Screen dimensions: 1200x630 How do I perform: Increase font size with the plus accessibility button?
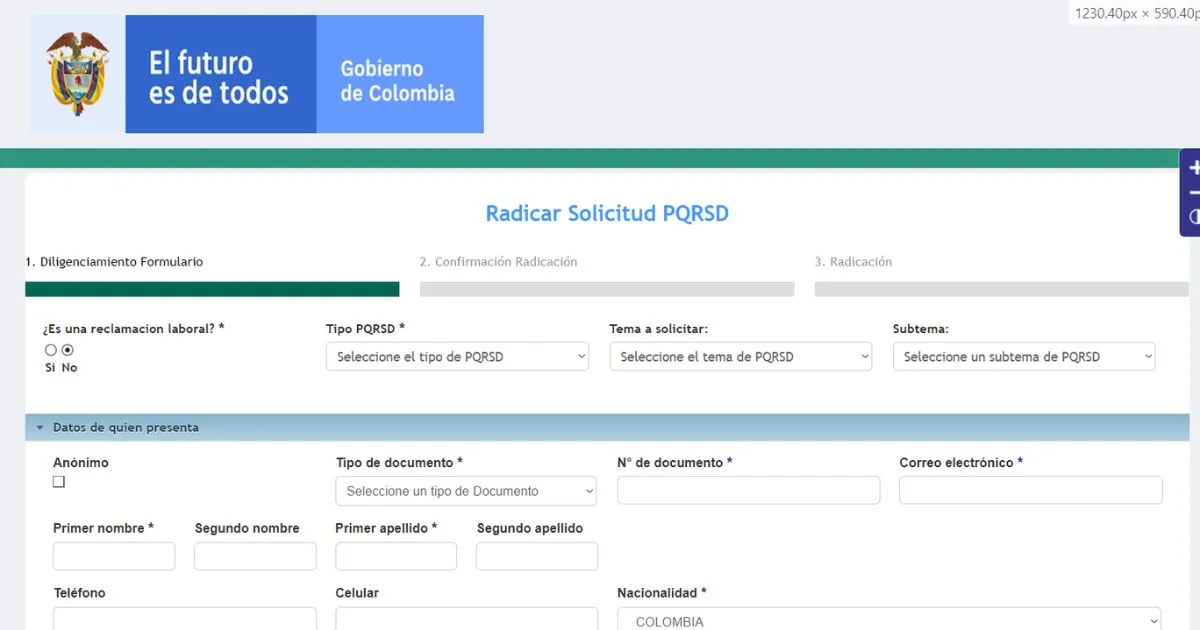(x=1194, y=168)
